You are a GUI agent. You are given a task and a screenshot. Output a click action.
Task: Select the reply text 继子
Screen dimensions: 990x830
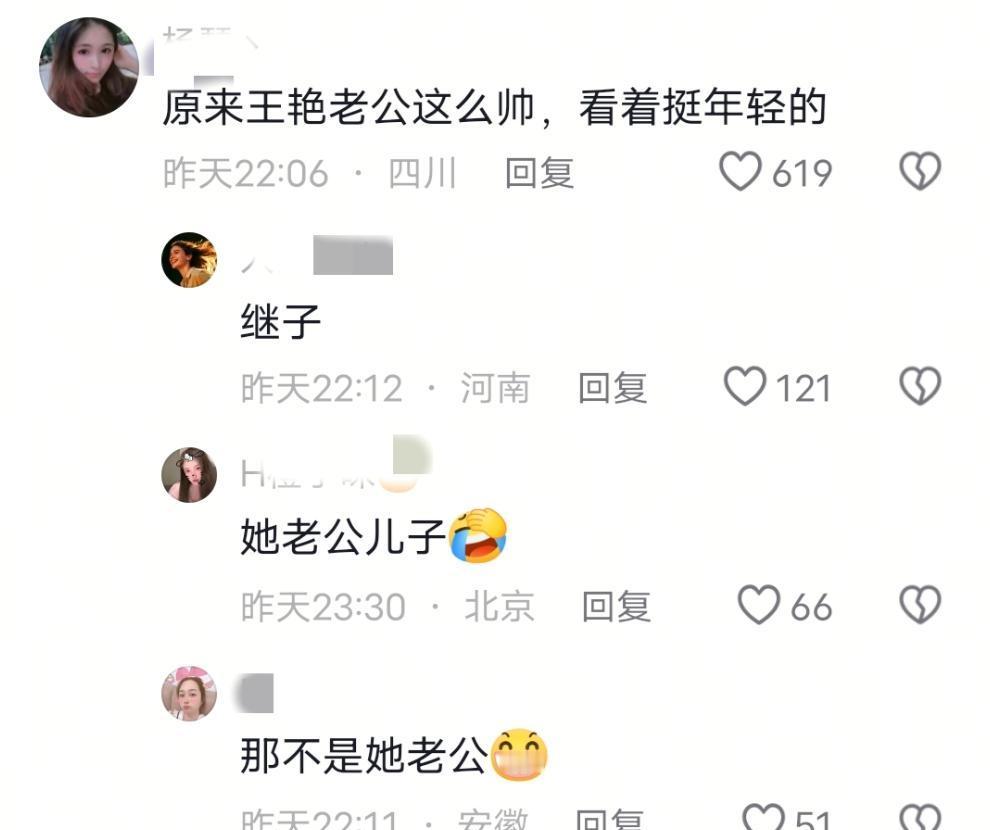coord(281,321)
